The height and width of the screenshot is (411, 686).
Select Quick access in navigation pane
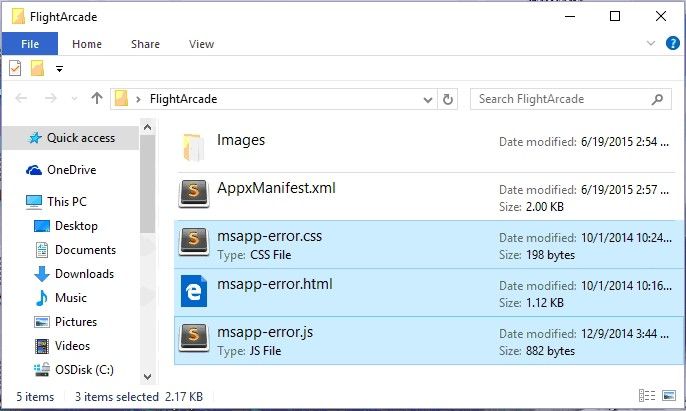click(80, 138)
